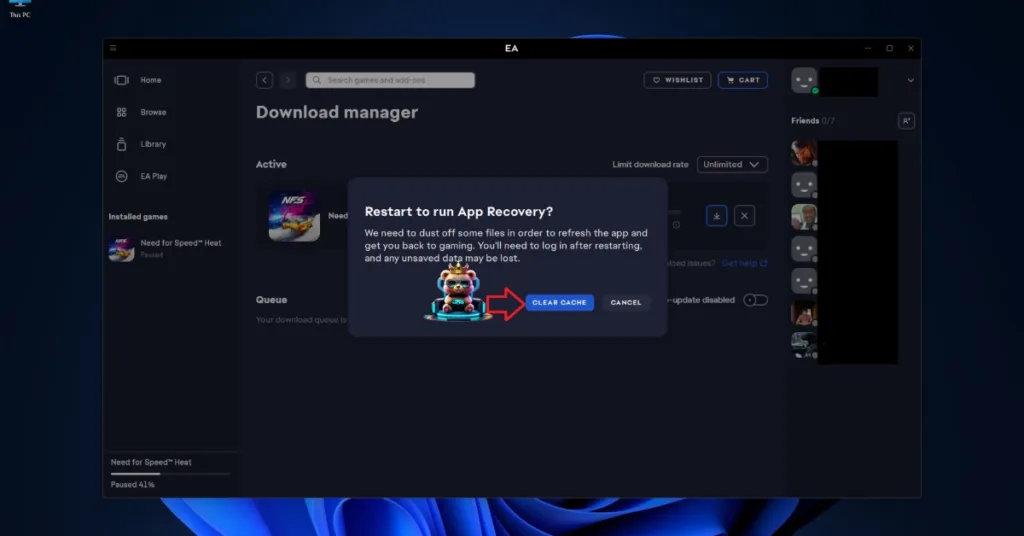Screen dimensions: 1024x536
Task: Click the seventh friend avatar
Action: point(804,345)
